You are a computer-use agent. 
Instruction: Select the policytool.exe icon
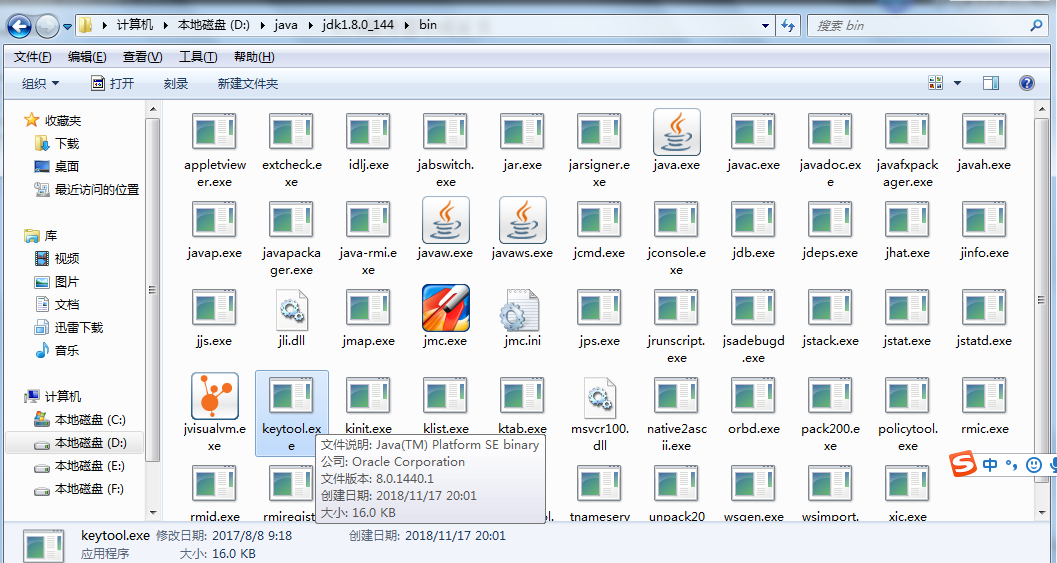tap(907, 396)
